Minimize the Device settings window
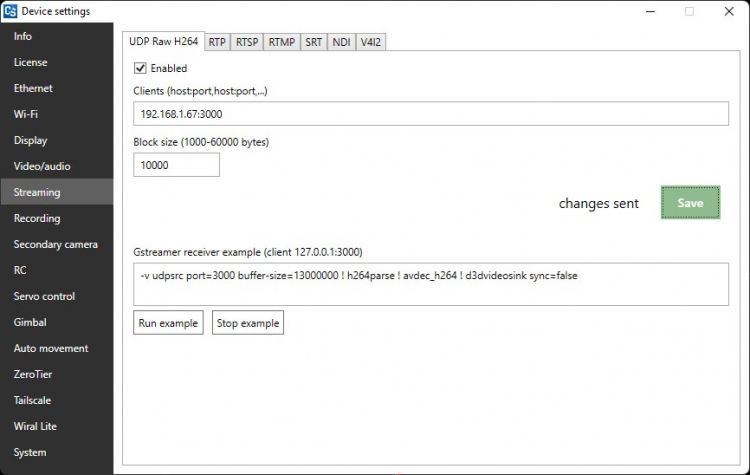The image size is (750, 475). 650,11
